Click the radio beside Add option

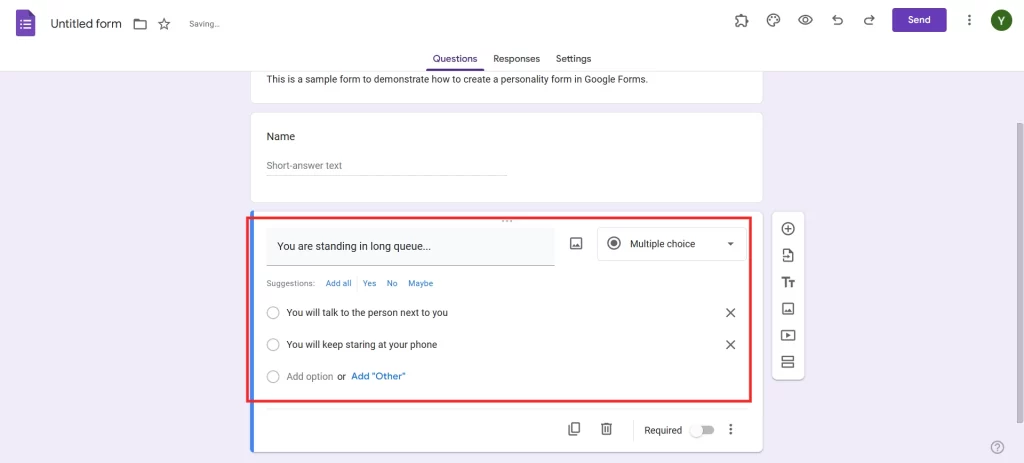tap(273, 377)
